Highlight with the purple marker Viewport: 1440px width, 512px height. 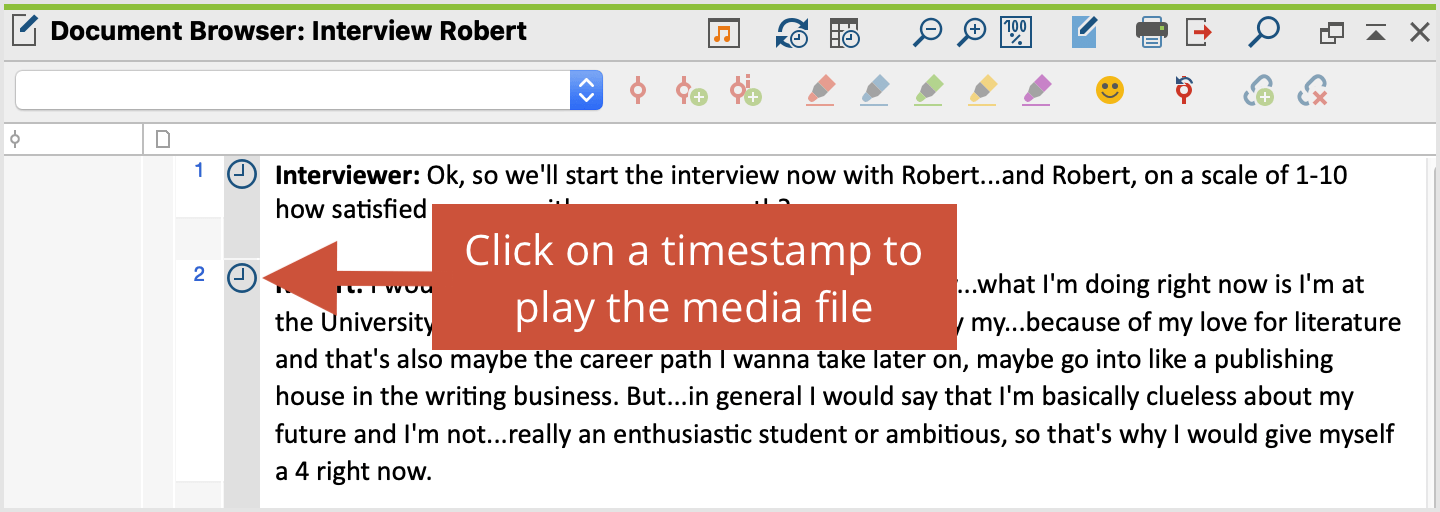click(x=1037, y=91)
